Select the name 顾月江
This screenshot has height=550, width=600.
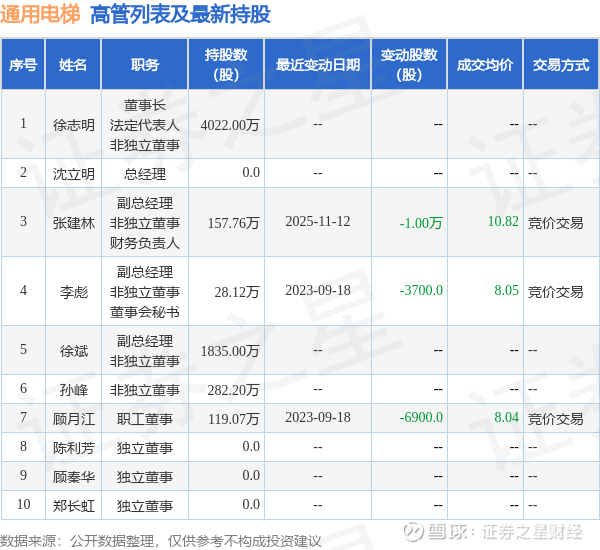click(x=73, y=419)
